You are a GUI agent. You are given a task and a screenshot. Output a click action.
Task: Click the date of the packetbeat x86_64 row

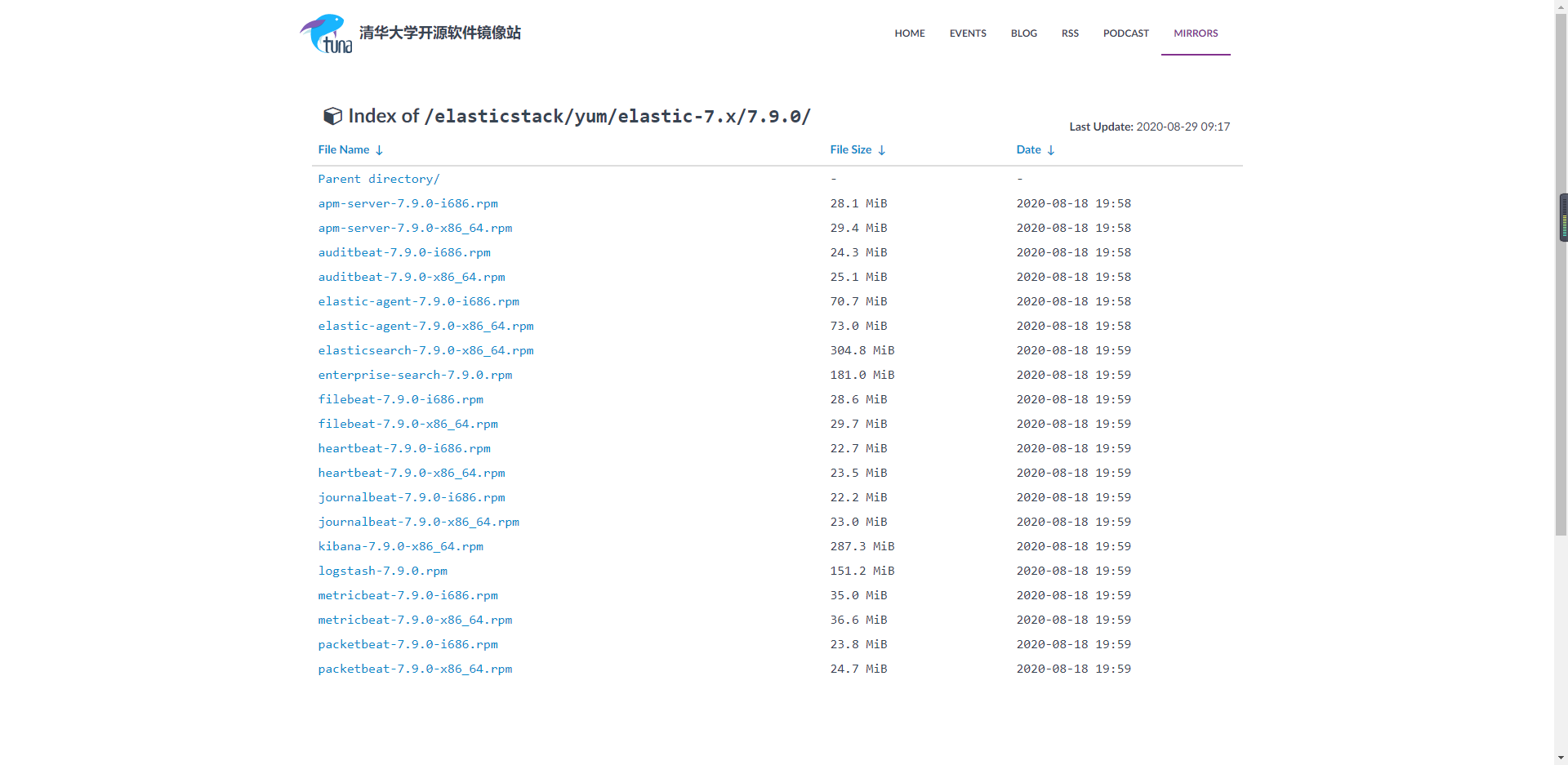1074,669
